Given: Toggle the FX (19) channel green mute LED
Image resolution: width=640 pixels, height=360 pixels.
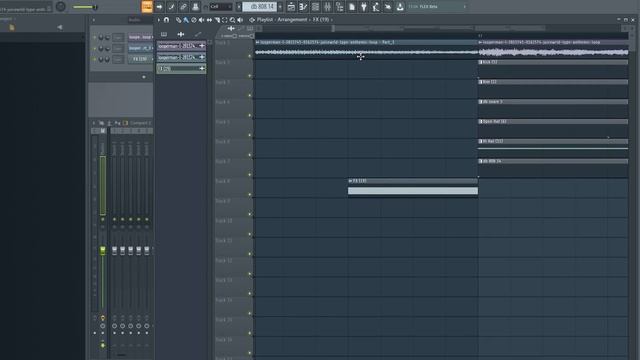Looking at the screenshot, I should (95, 59).
